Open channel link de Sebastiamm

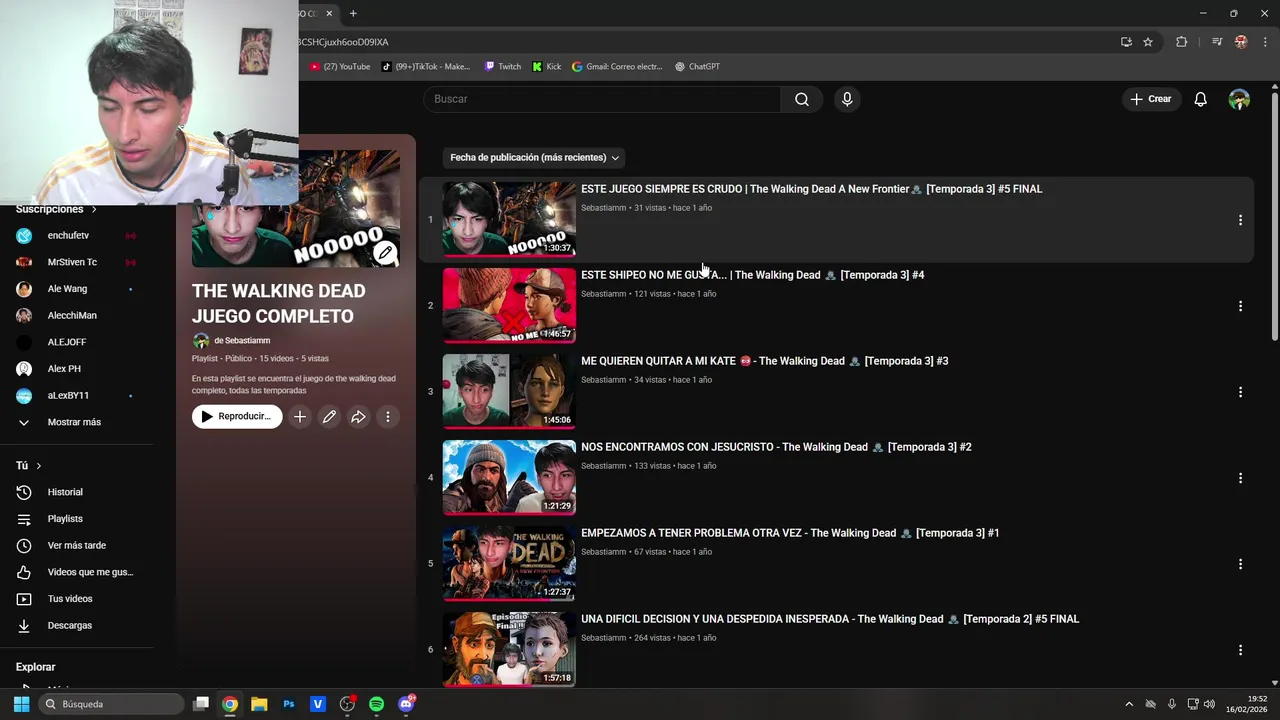[x=242, y=340]
